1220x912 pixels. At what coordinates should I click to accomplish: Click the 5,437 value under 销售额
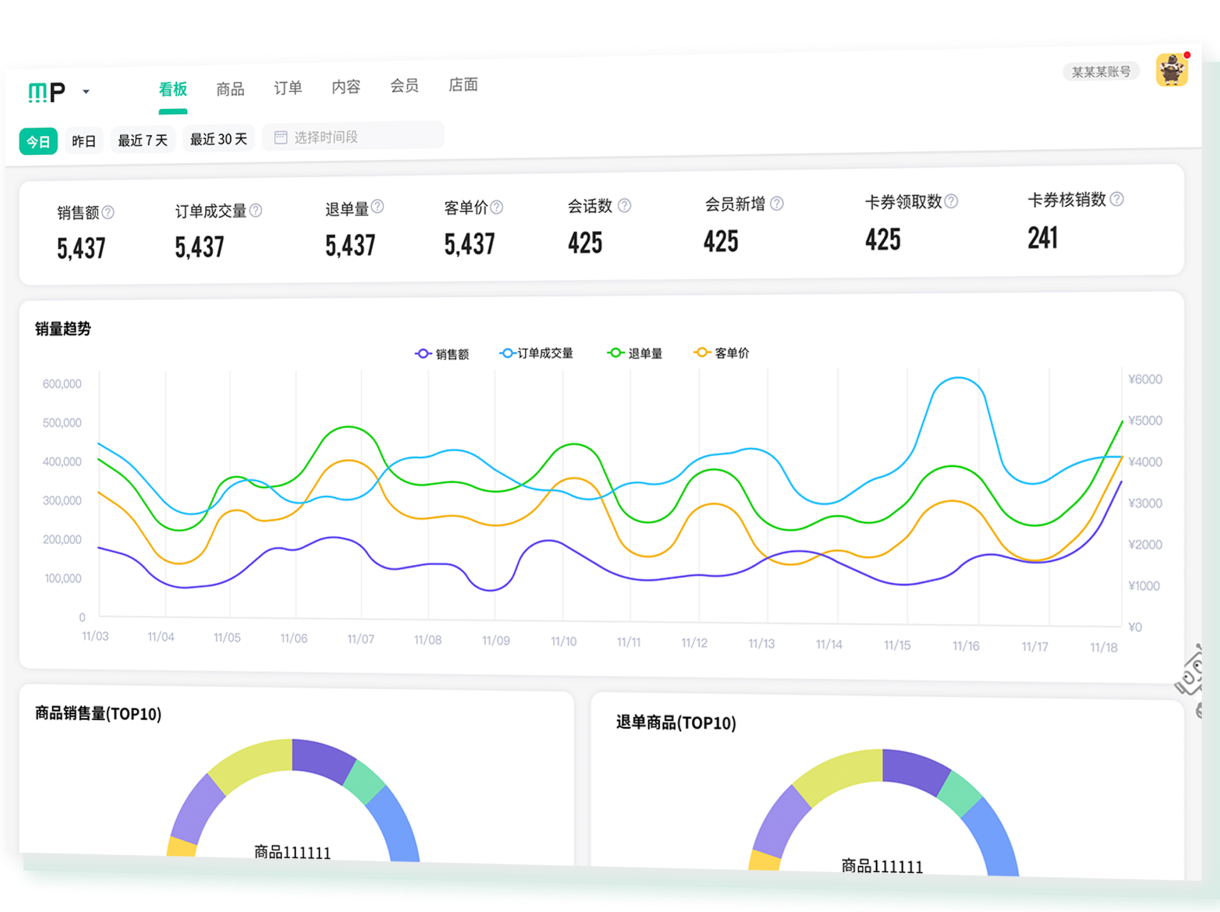coord(81,248)
